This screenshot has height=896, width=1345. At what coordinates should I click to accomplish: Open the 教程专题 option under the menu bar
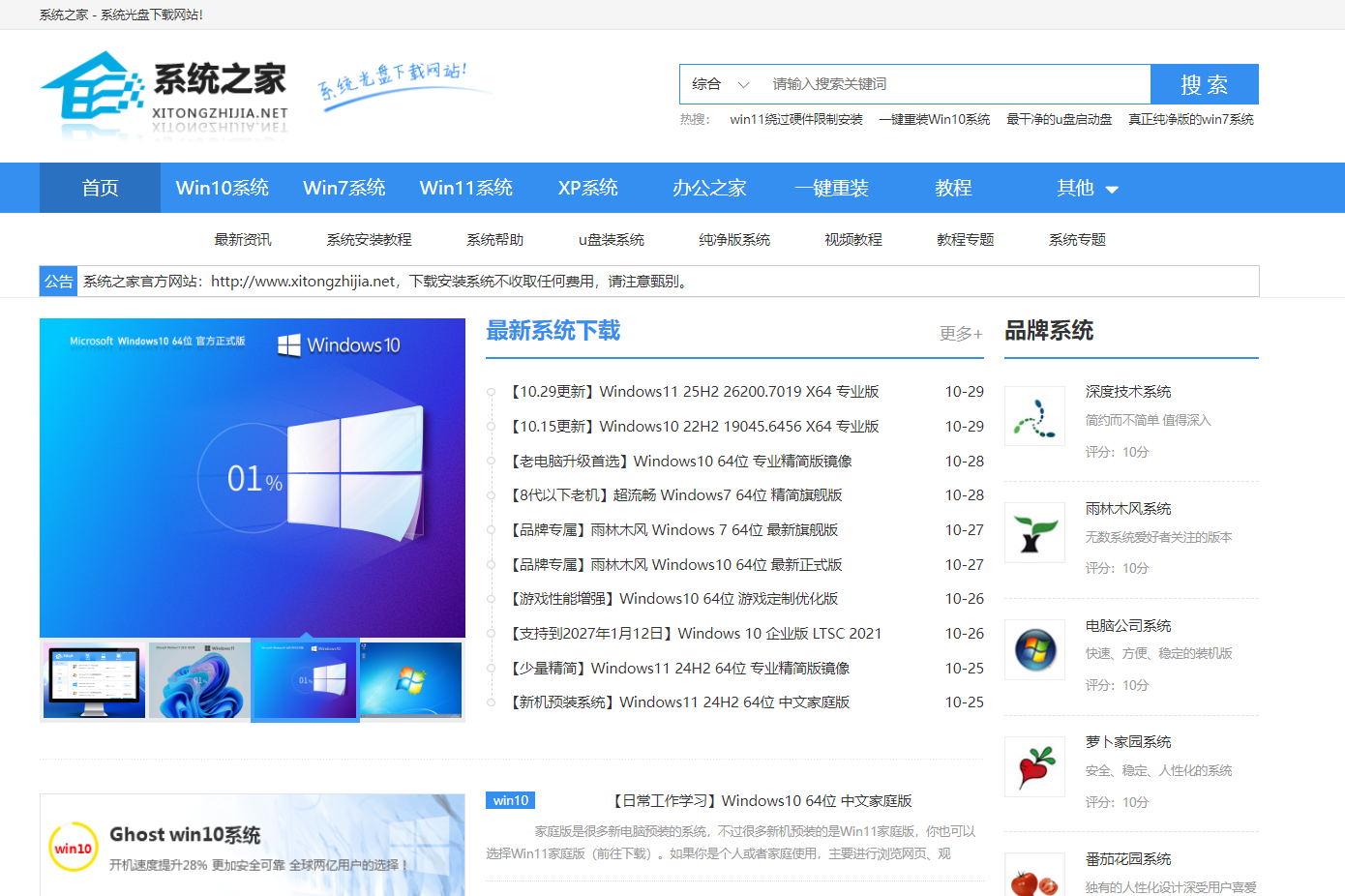pos(965,239)
